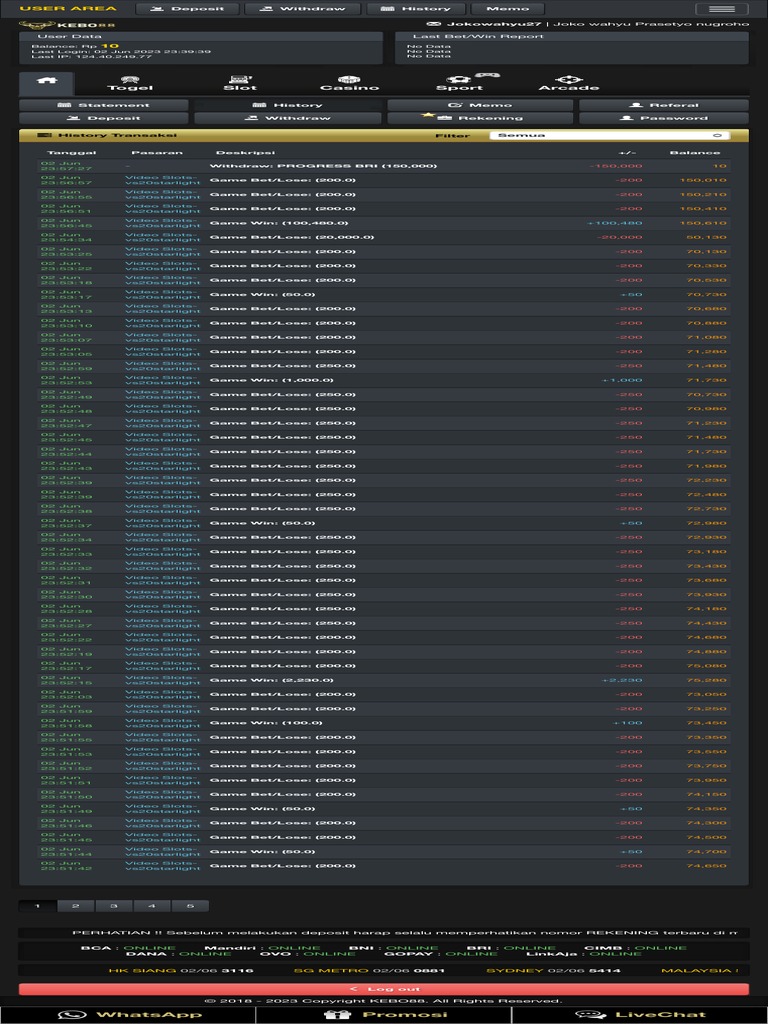Click the Home icon tab
The height and width of the screenshot is (1024, 768).
(45, 82)
